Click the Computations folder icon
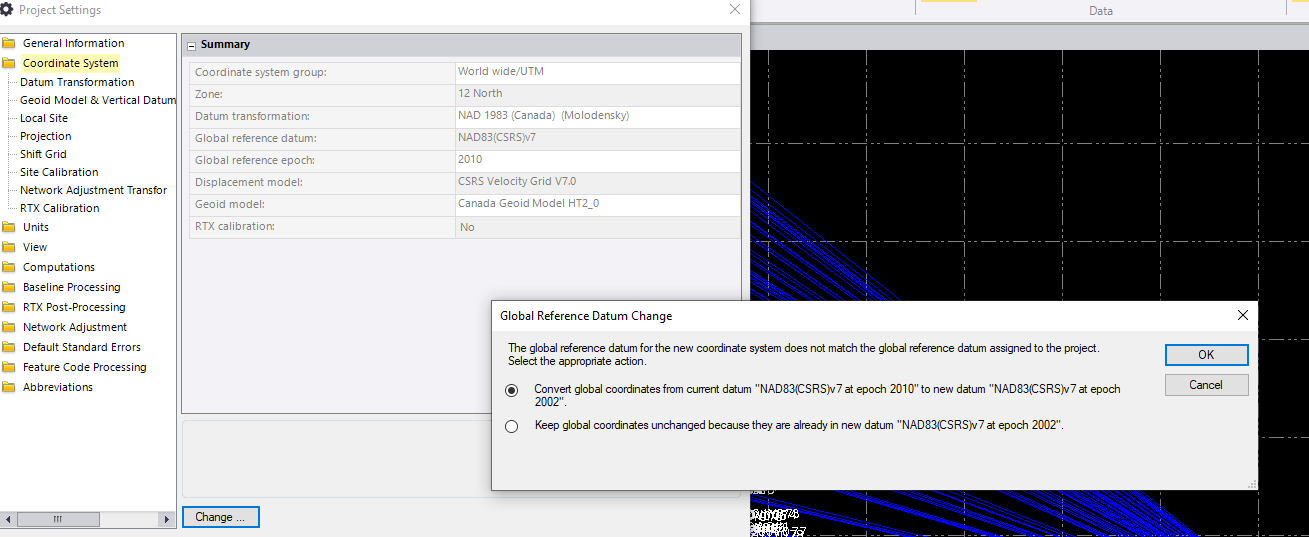 click(9, 267)
